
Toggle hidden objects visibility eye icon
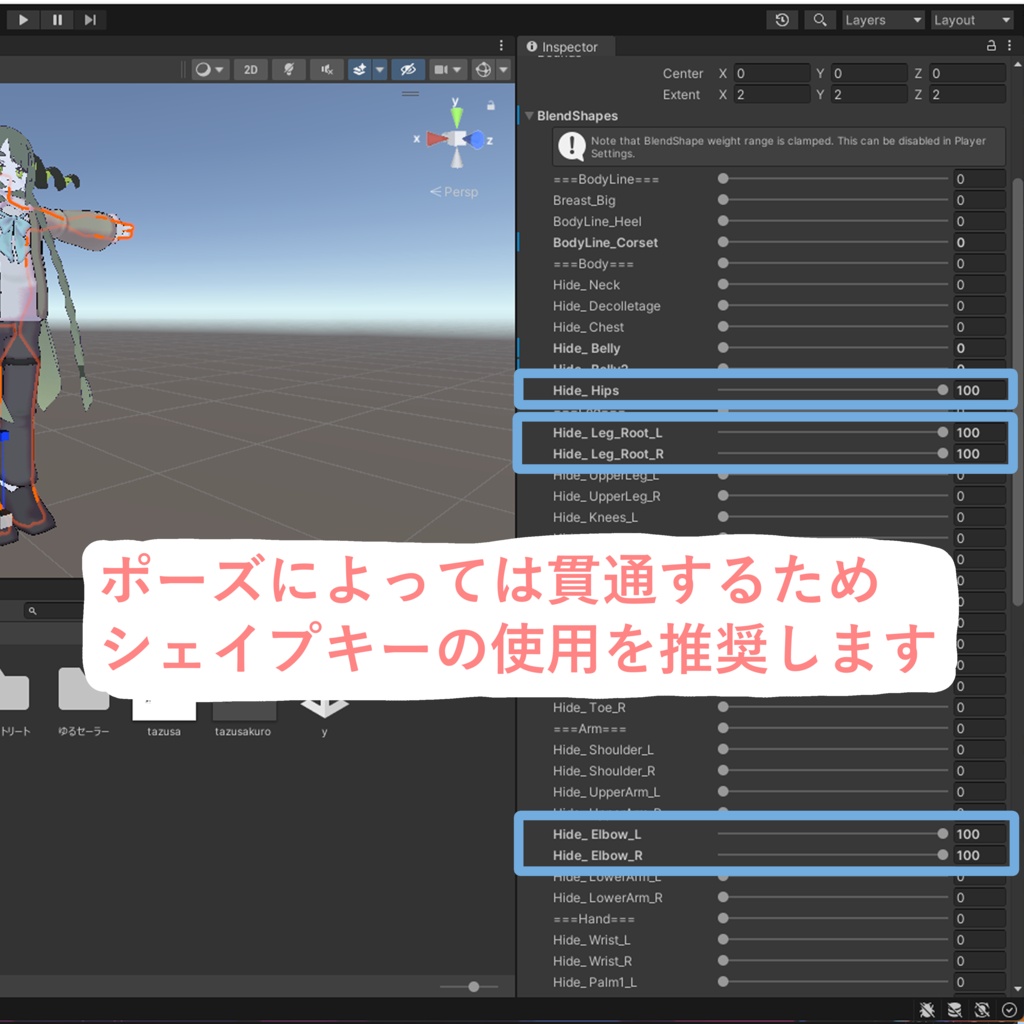click(408, 69)
